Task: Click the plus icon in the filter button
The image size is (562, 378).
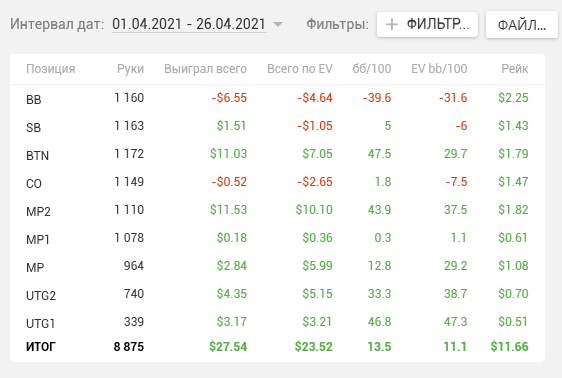Action: [x=392, y=24]
